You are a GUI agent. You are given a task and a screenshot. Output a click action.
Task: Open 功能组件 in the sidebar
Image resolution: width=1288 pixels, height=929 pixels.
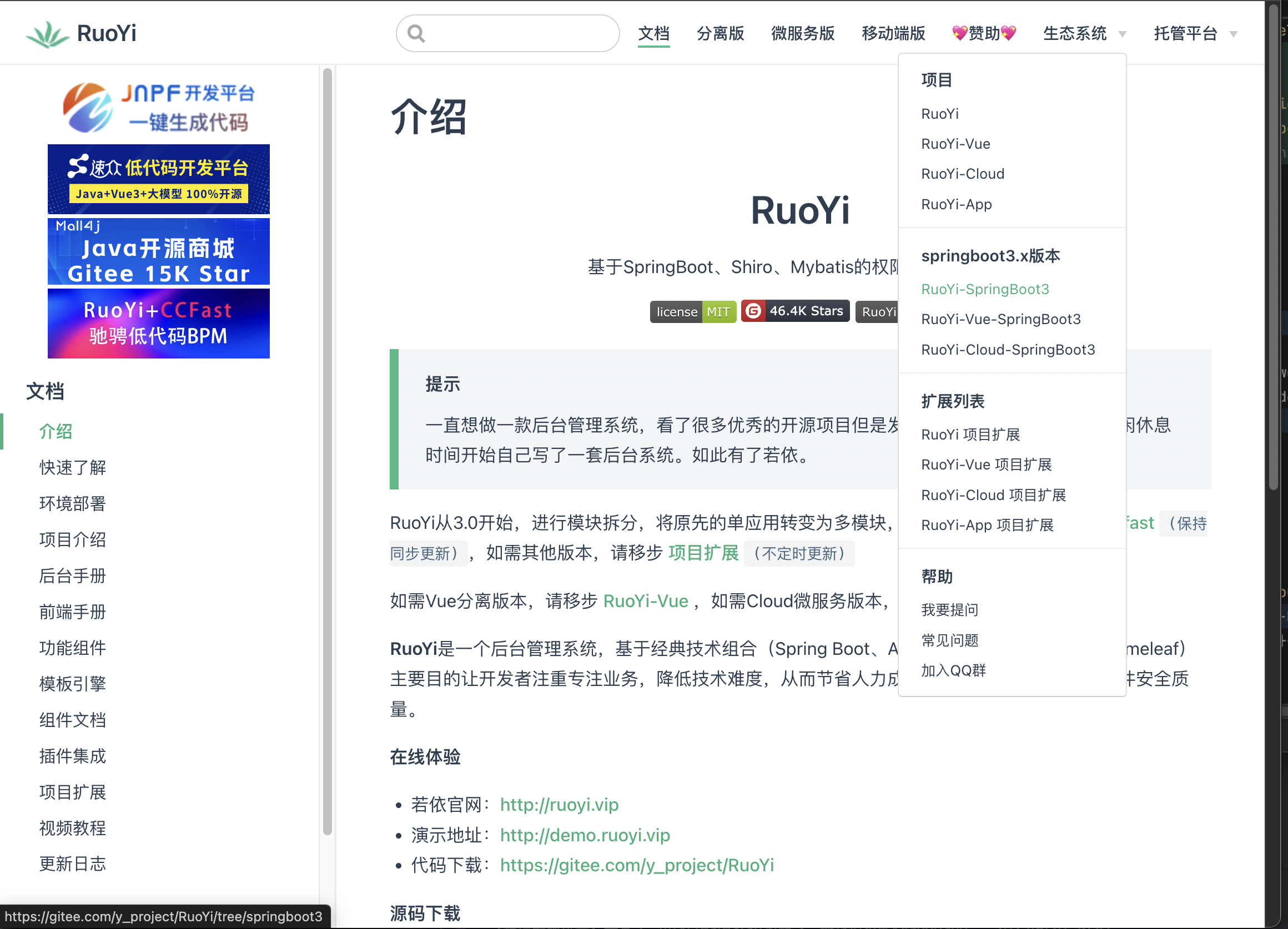coord(73,648)
